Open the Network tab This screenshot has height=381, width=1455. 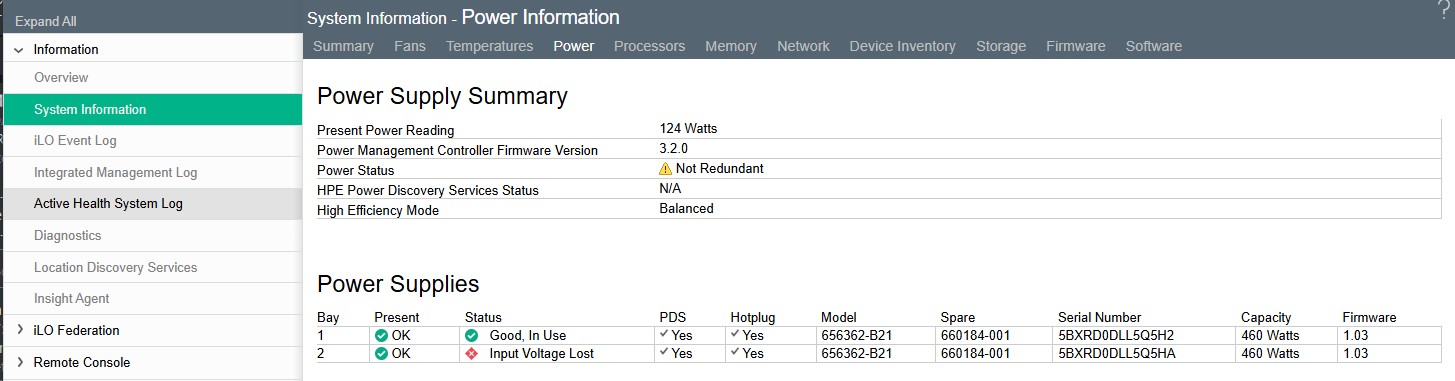(803, 46)
